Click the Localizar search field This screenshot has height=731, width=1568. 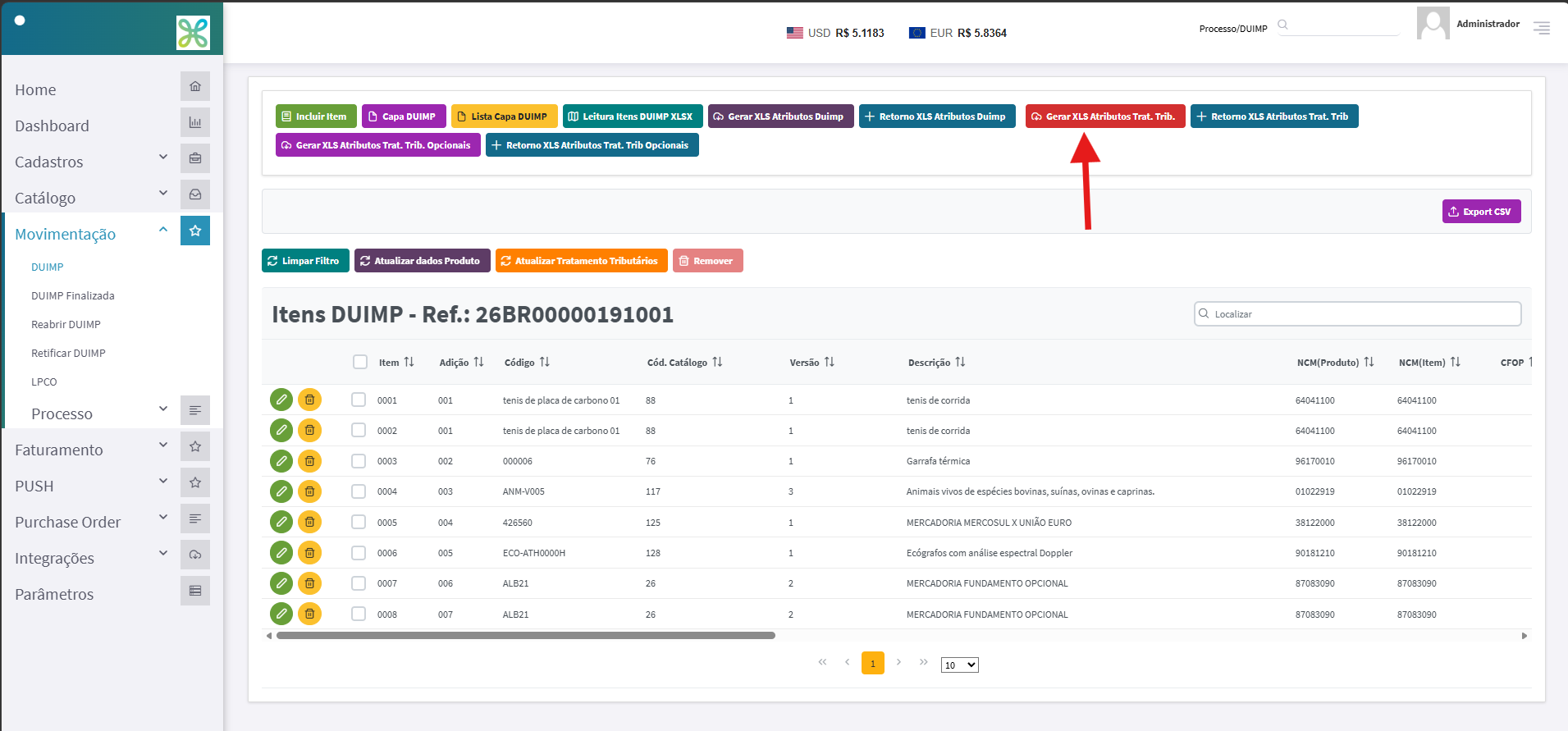1357,314
